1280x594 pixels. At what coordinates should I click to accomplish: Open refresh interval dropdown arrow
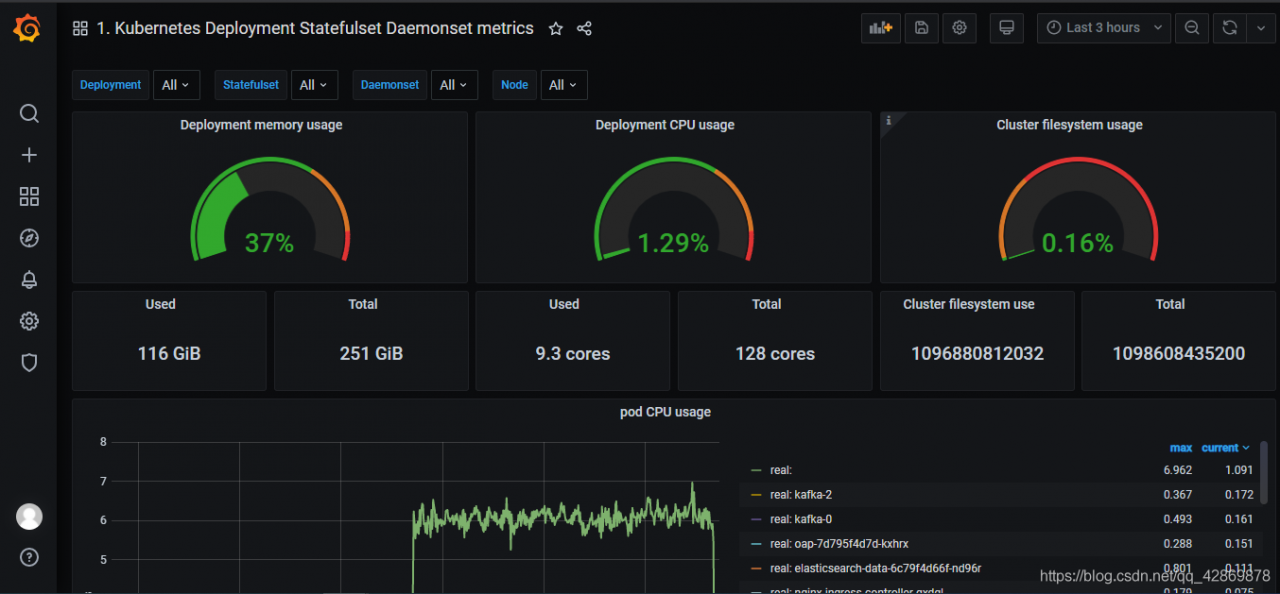point(1260,28)
